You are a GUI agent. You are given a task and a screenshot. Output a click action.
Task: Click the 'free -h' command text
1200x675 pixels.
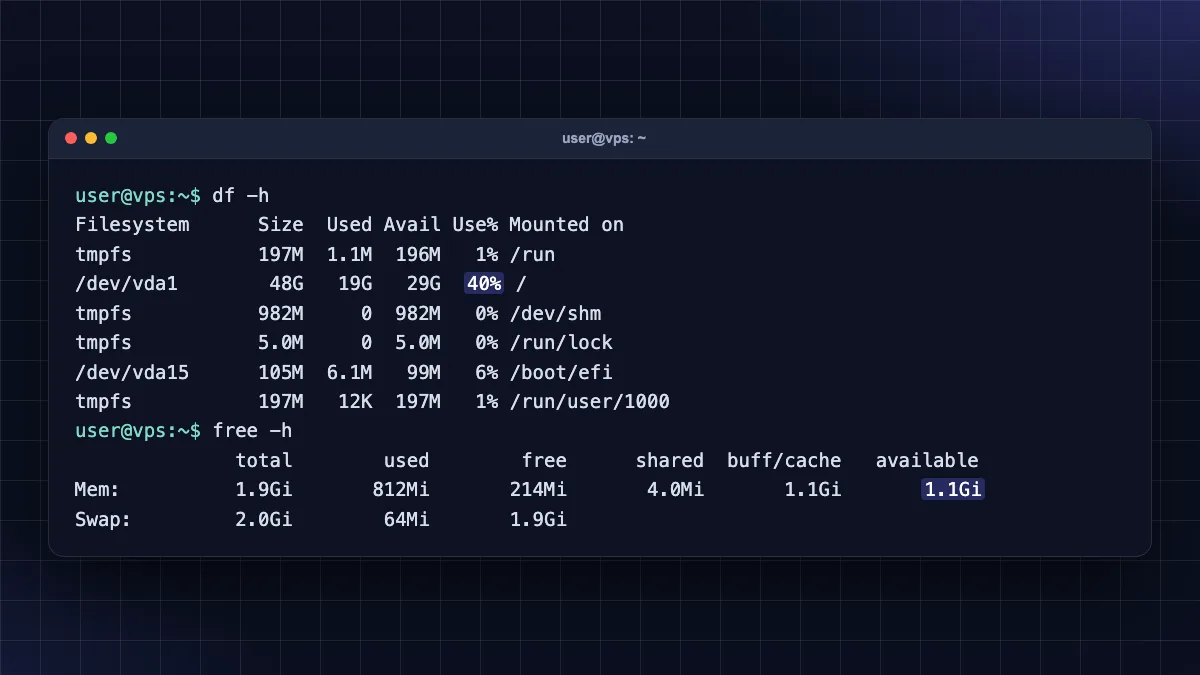[x=253, y=431]
